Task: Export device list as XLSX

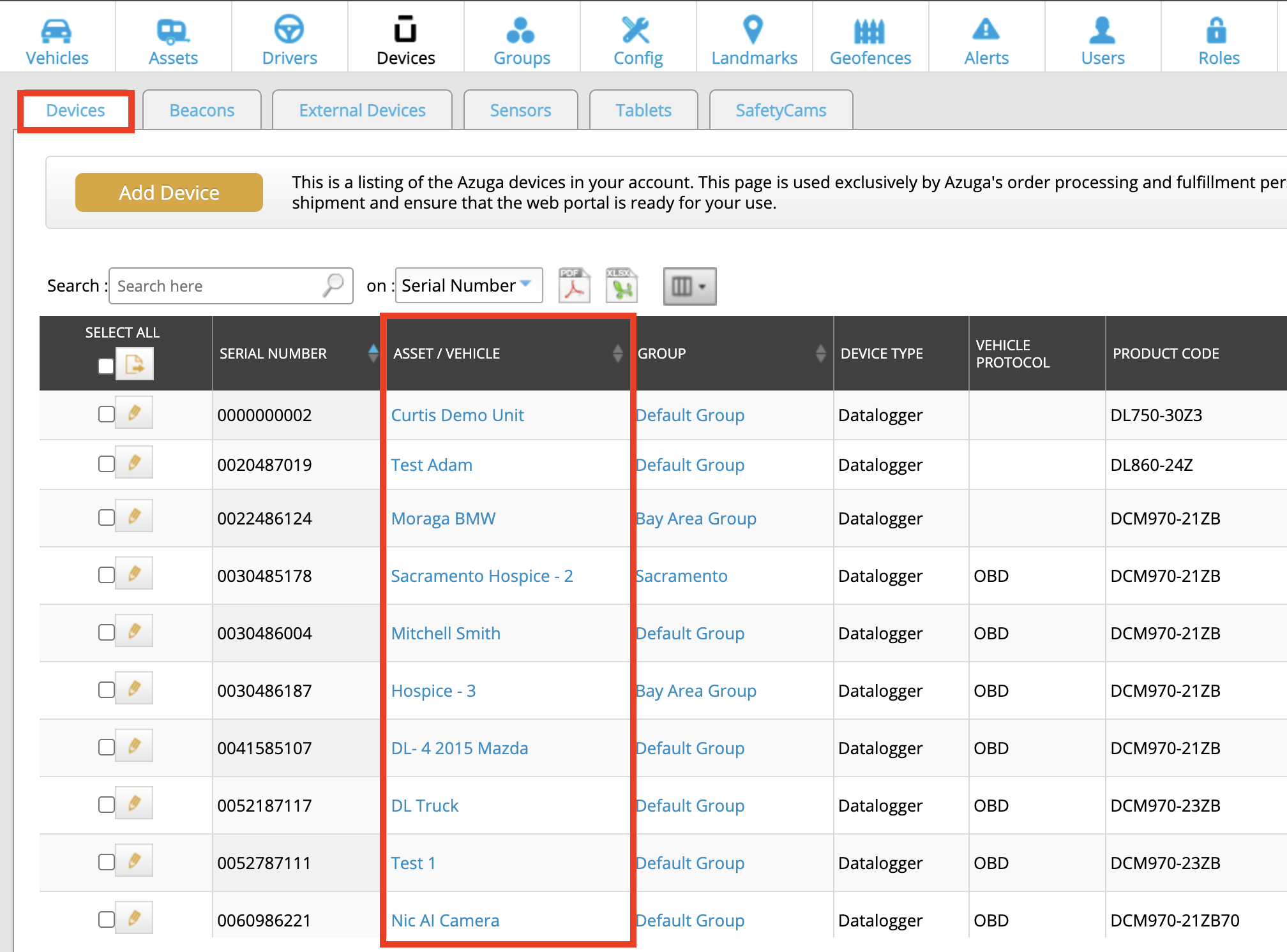Action: pyautogui.click(x=622, y=286)
